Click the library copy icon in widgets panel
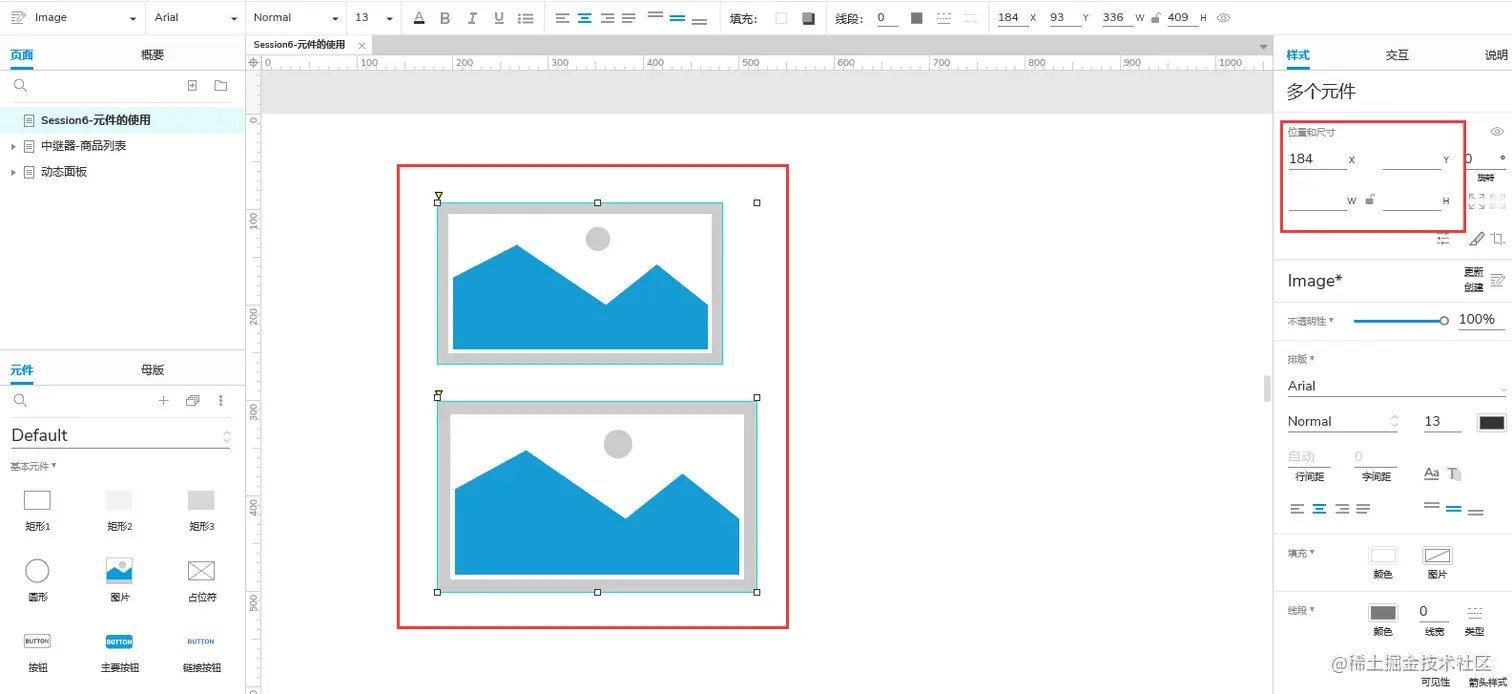Screen dimensions: 1512x694 pos(192,401)
